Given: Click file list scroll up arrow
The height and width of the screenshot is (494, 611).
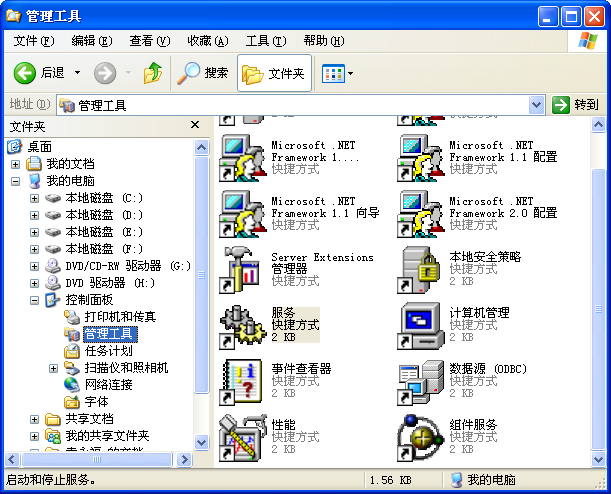Looking at the screenshot, I should click(599, 125).
